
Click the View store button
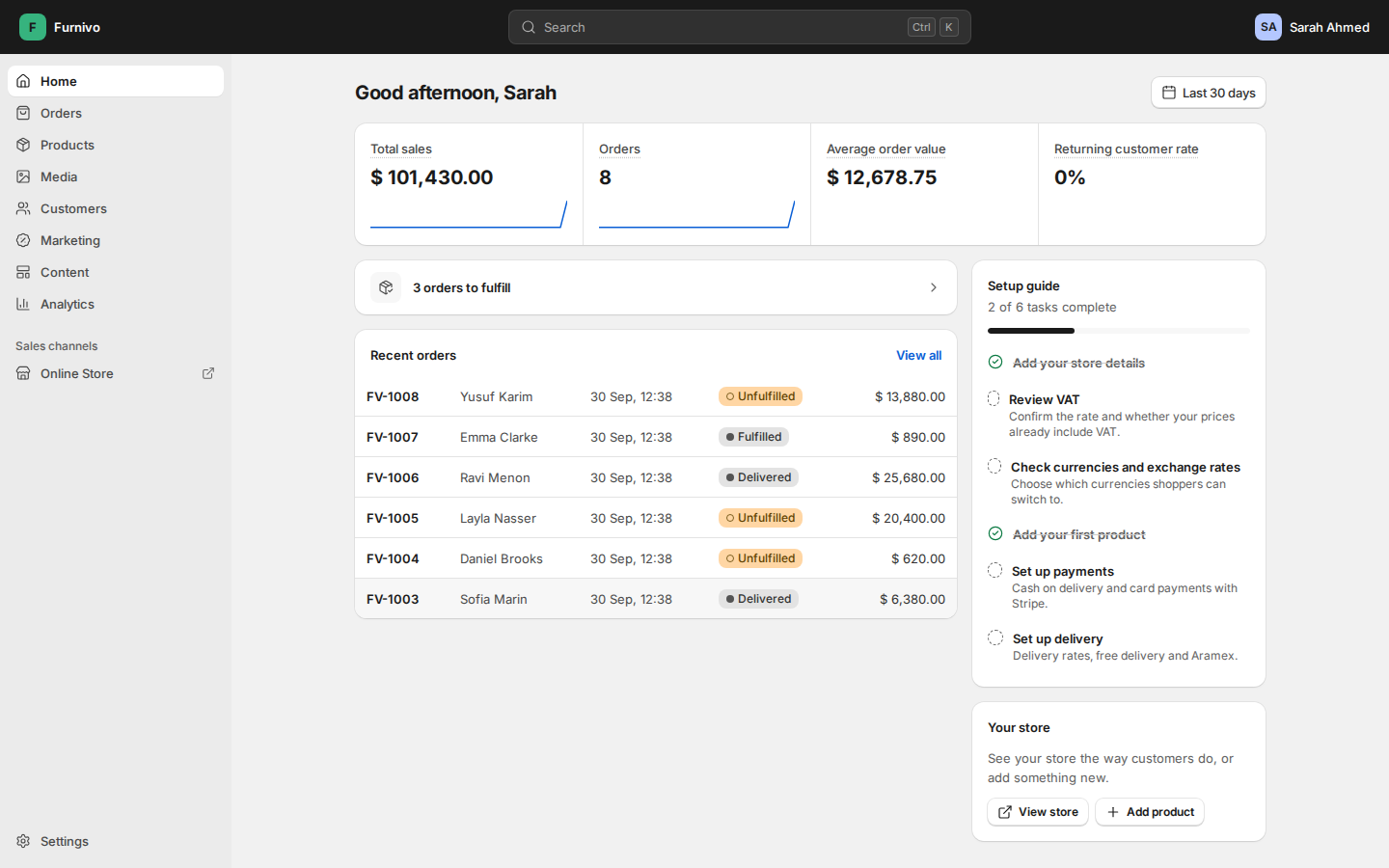point(1038,812)
